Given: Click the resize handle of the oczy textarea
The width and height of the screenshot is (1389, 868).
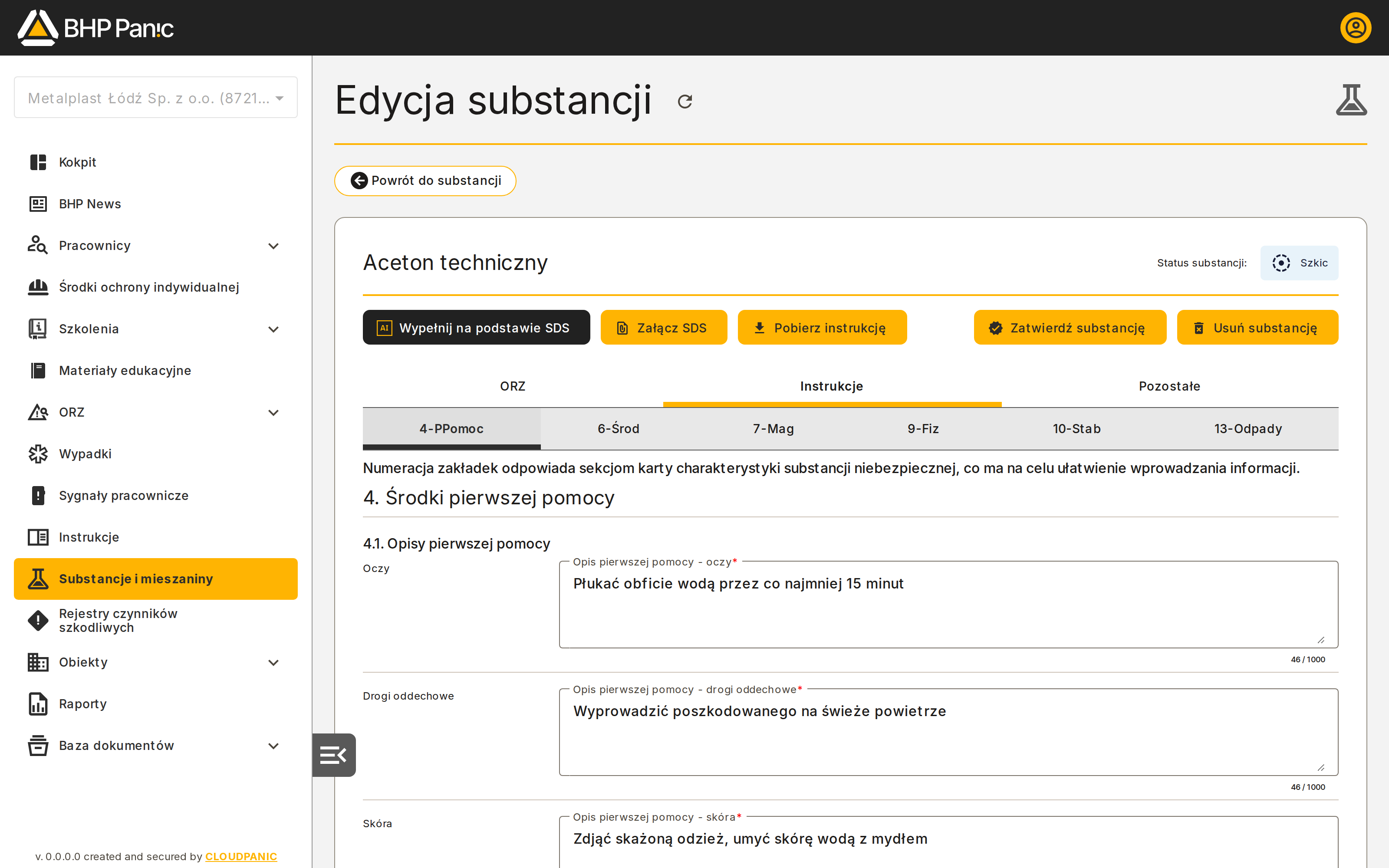Looking at the screenshot, I should 1321,640.
